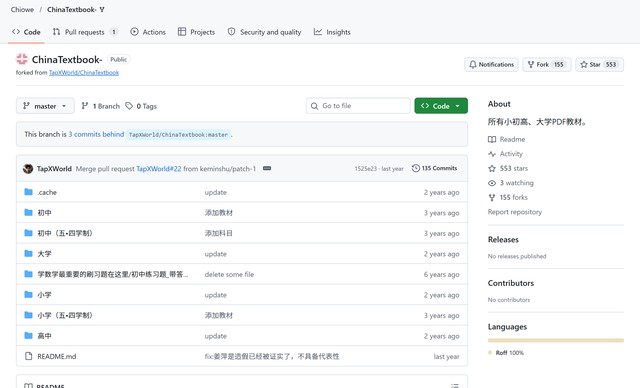Screen dimensions: 640x388
Task: Open the master branch dropdown
Action: [x=45, y=106]
